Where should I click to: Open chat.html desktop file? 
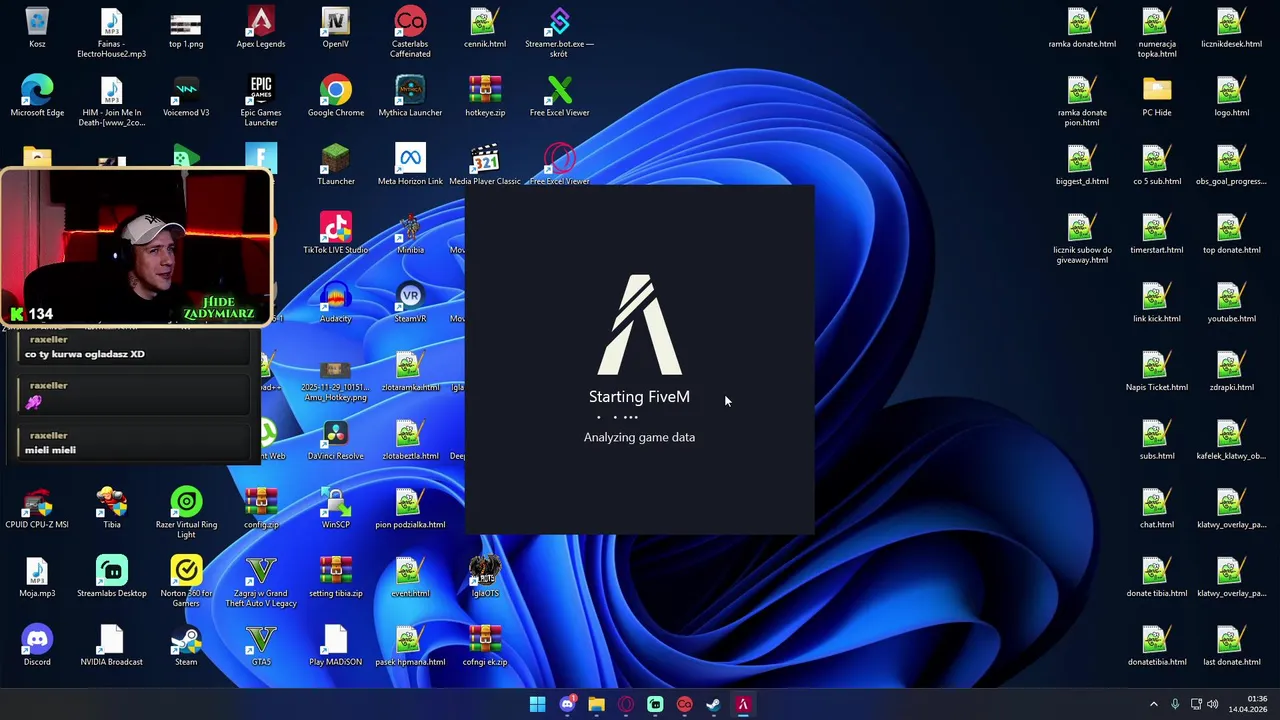pyautogui.click(x=1157, y=508)
